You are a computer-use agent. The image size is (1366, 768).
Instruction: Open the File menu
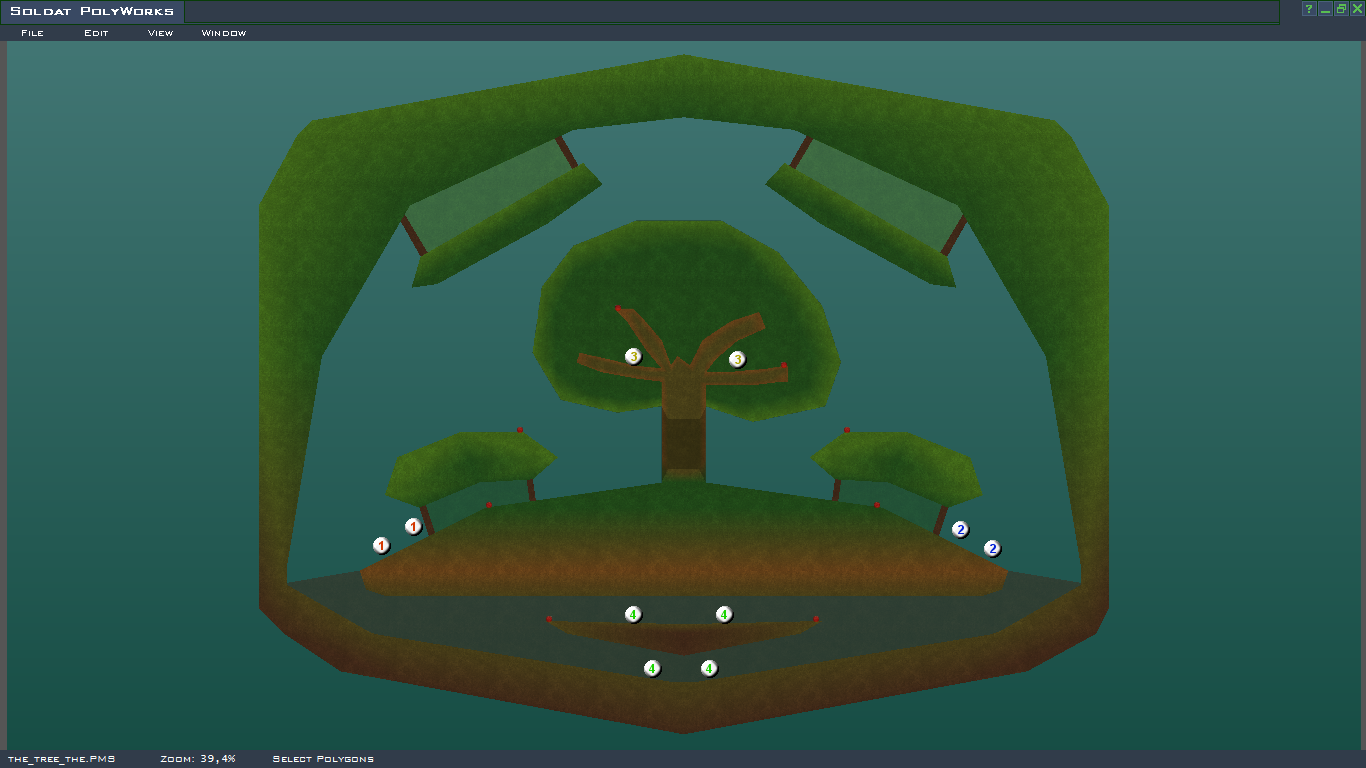tap(32, 33)
